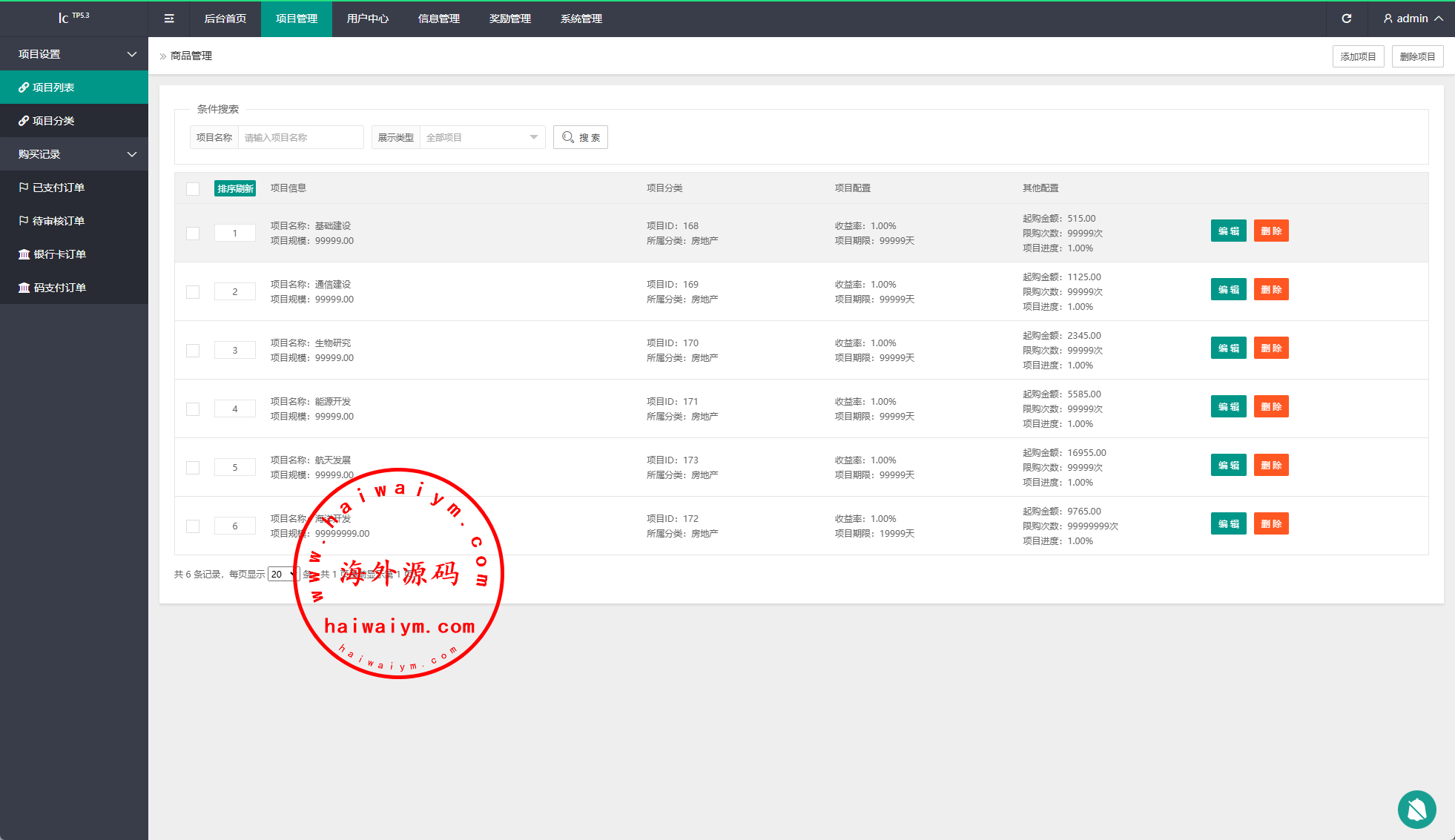The height and width of the screenshot is (840, 1455).
Task: Click the link icon beside 项目列表
Action: (x=24, y=87)
